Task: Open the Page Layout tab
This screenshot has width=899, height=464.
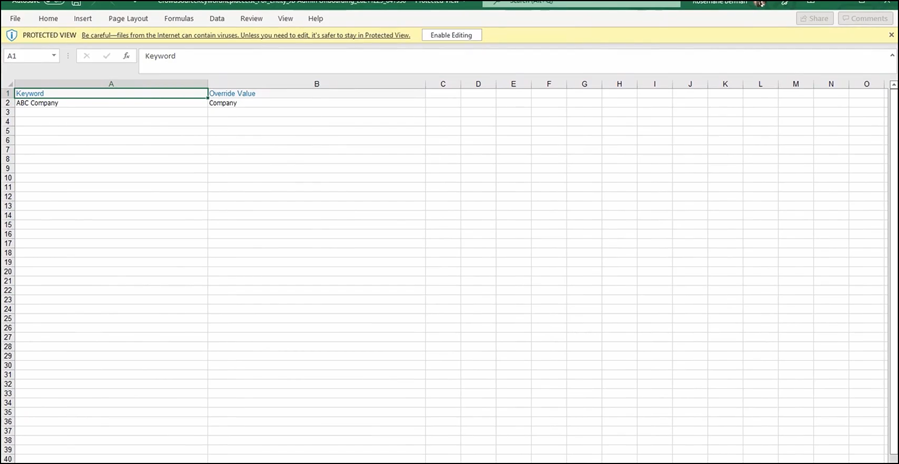Action: [x=128, y=19]
